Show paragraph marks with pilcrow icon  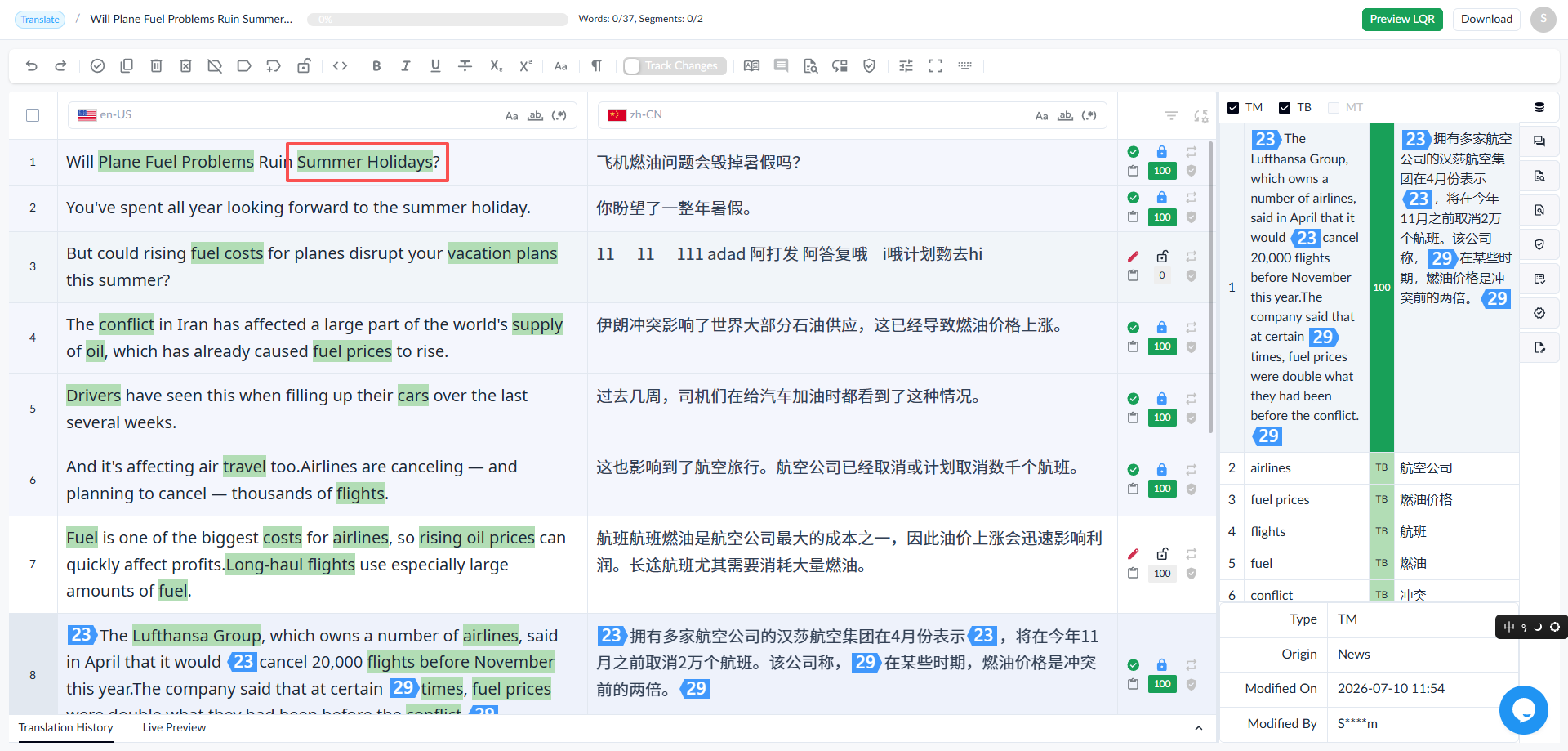point(597,66)
